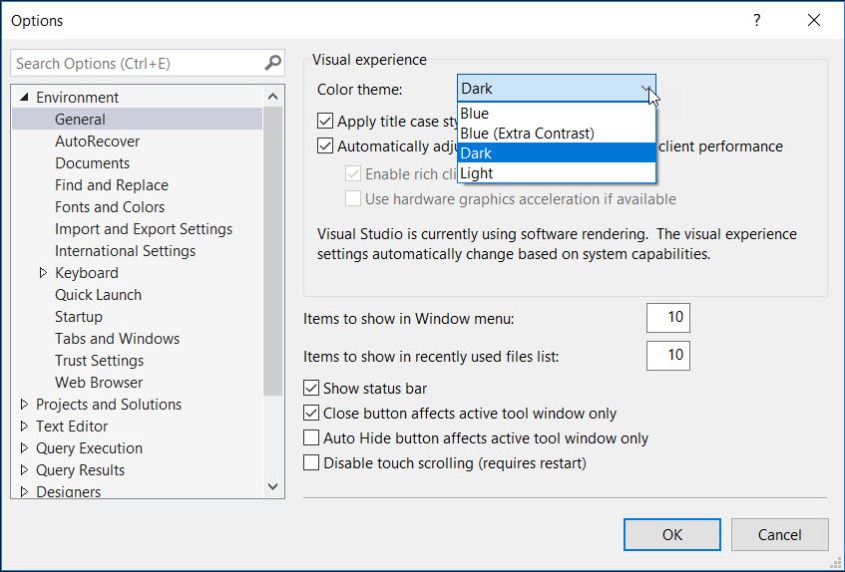The image size is (845, 572).
Task: Open Fonts and Colors settings page
Action: (110, 207)
